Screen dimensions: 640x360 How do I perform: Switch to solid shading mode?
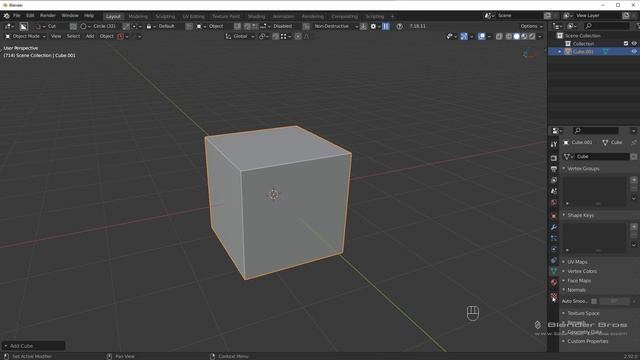click(x=516, y=36)
